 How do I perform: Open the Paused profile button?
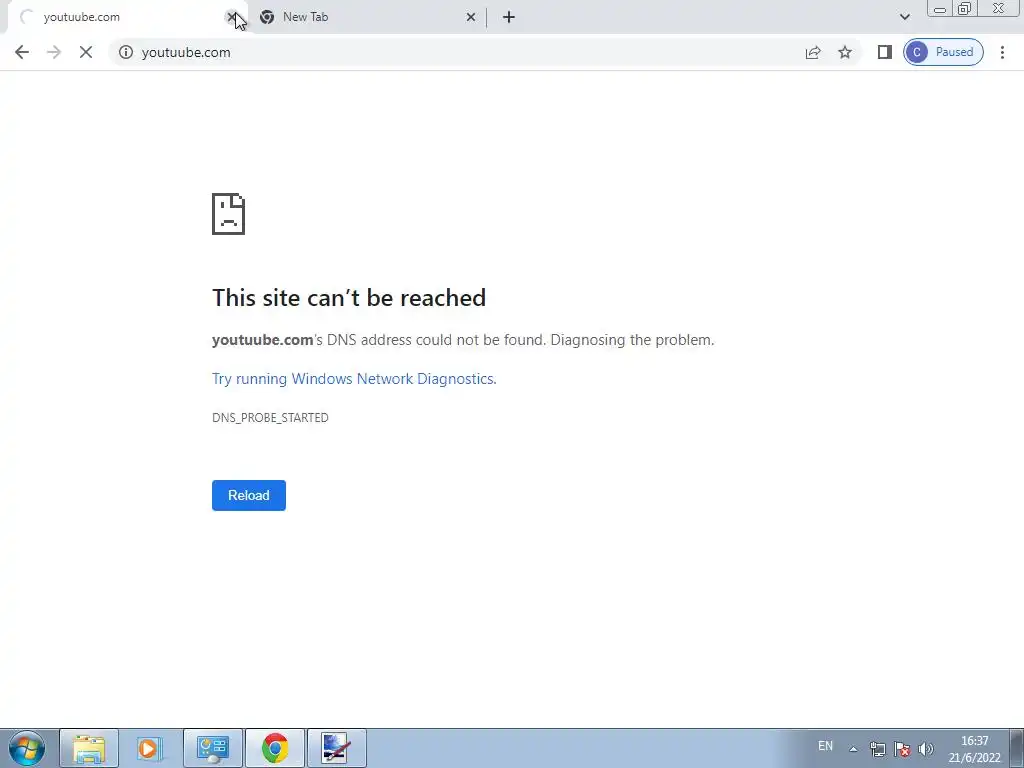point(943,52)
